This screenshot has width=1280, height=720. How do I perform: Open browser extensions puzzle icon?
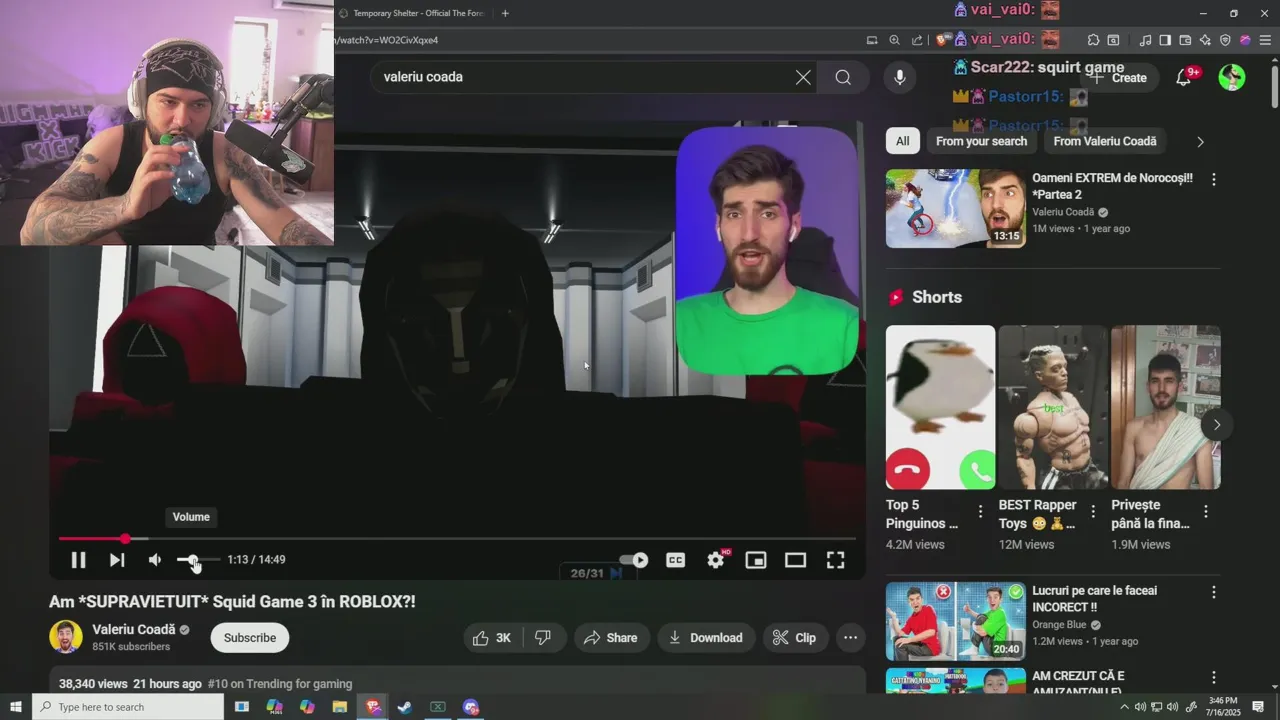(x=1093, y=40)
